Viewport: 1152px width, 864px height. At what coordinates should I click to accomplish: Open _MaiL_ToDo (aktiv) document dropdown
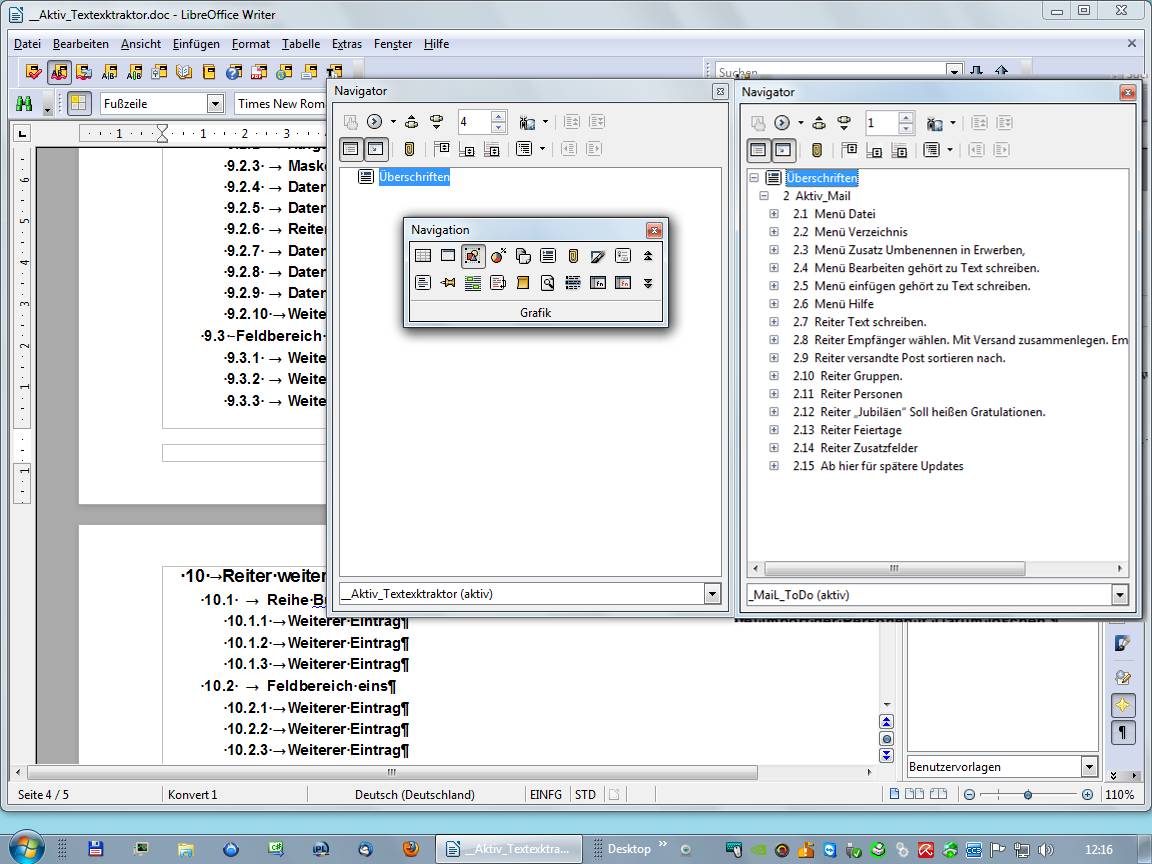1120,595
